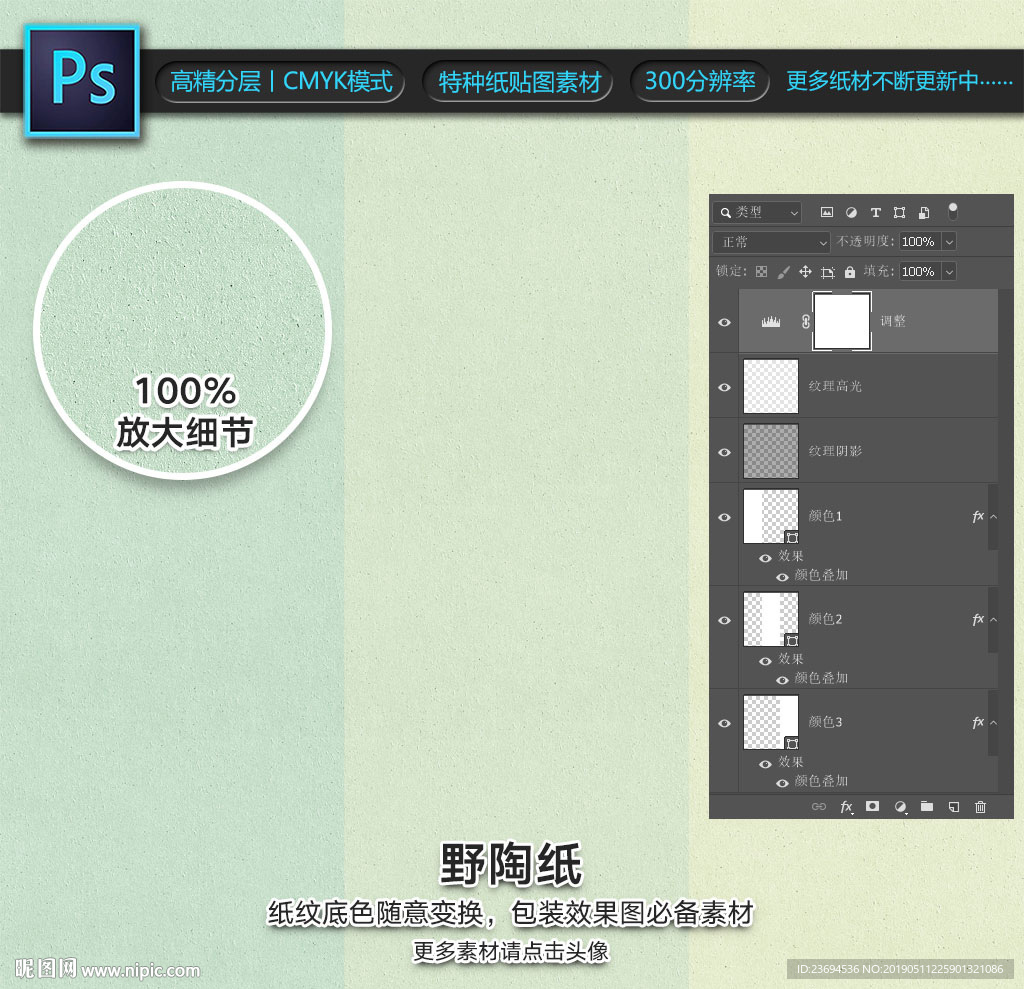Click the delete layer trash icon

(x=980, y=806)
